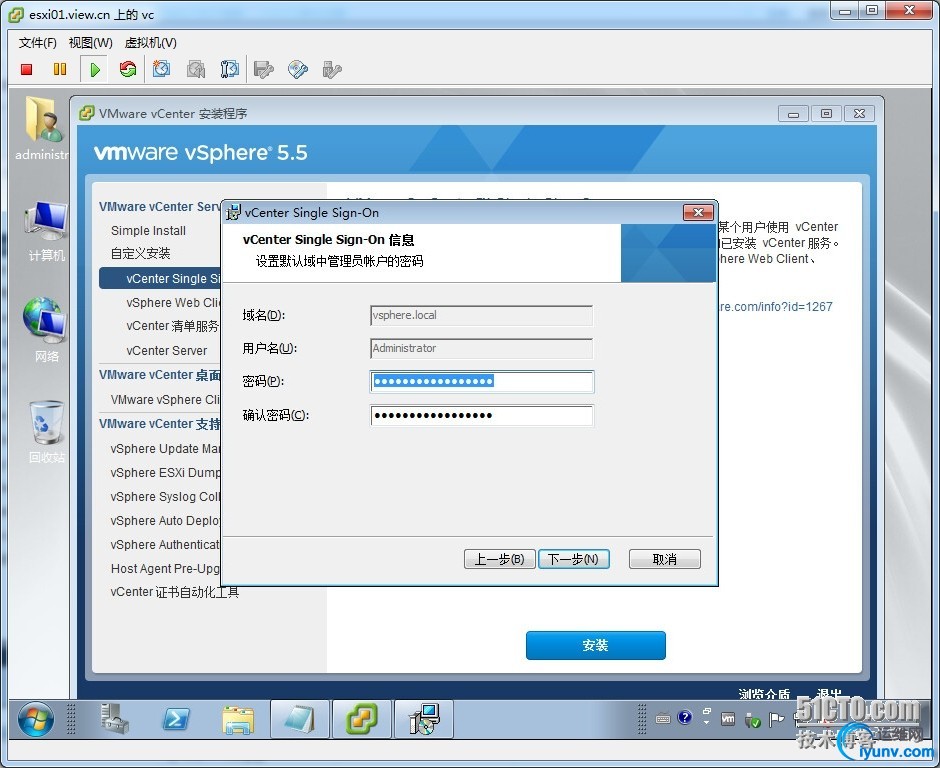The image size is (940, 768).
Task: Click the USB device connection toolbar icon
Action: pos(332,70)
